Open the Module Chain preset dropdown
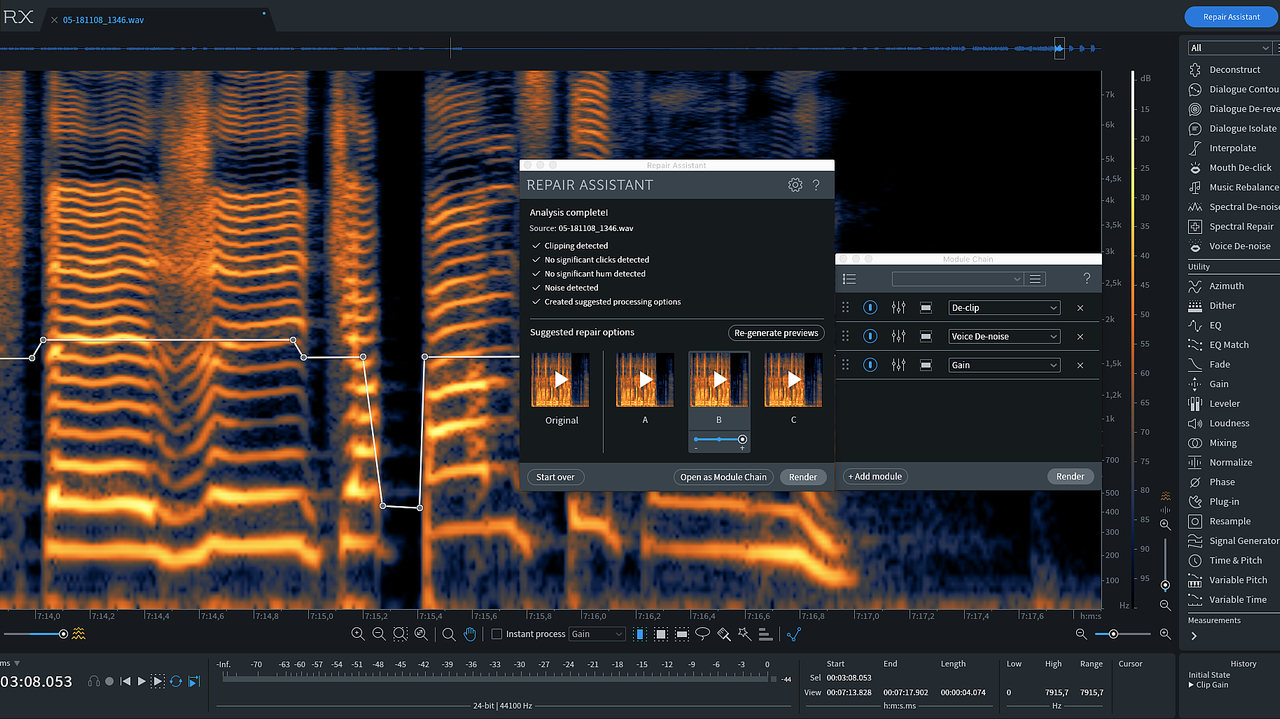 [958, 279]
